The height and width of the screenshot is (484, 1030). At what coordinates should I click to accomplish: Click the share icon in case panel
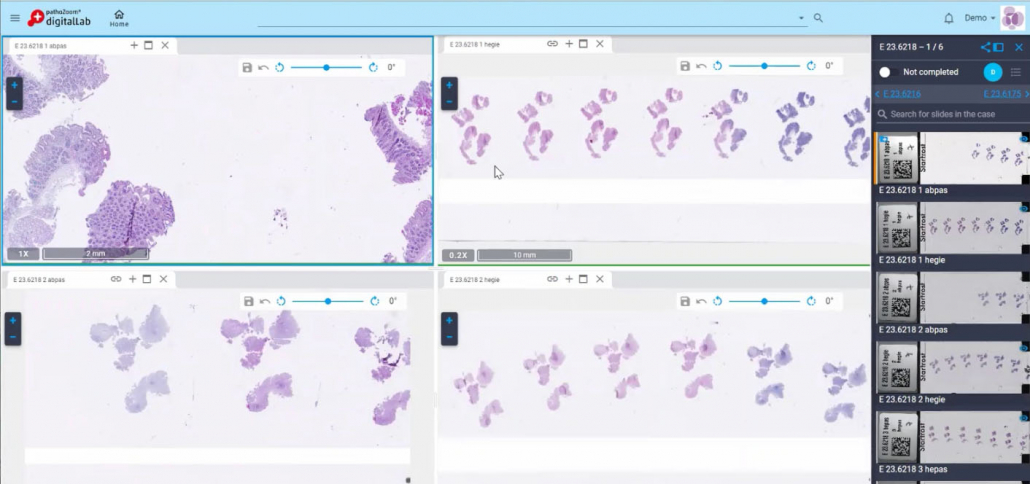985,47
